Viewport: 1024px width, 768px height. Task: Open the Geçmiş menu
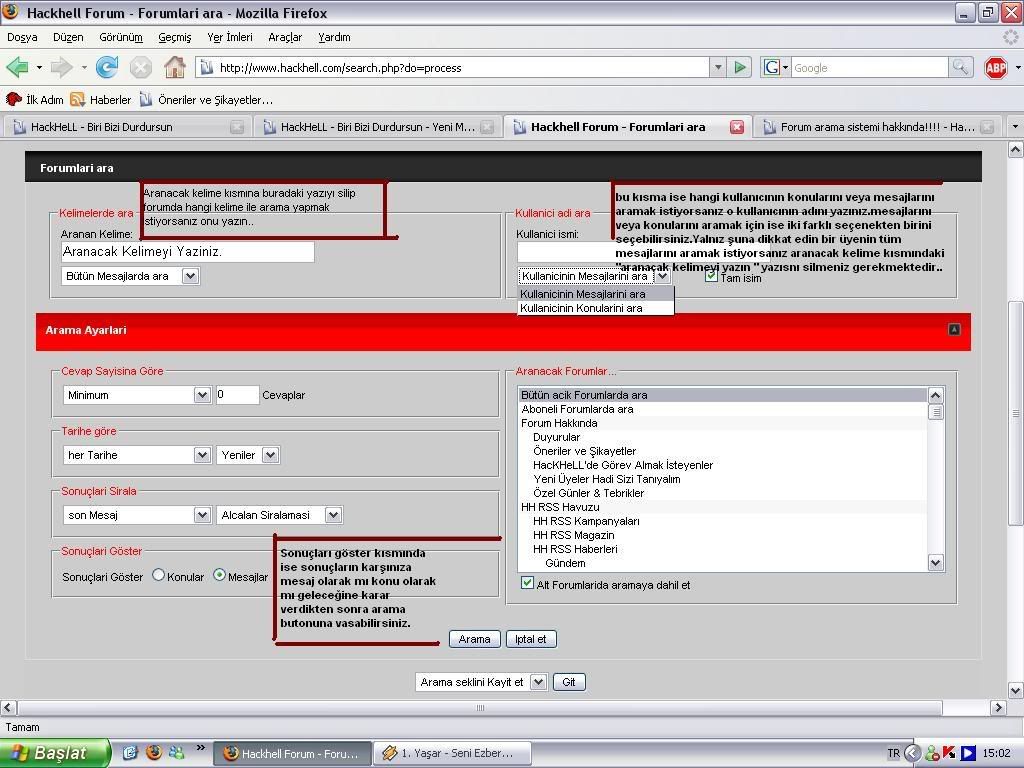(x=174, y=37)
